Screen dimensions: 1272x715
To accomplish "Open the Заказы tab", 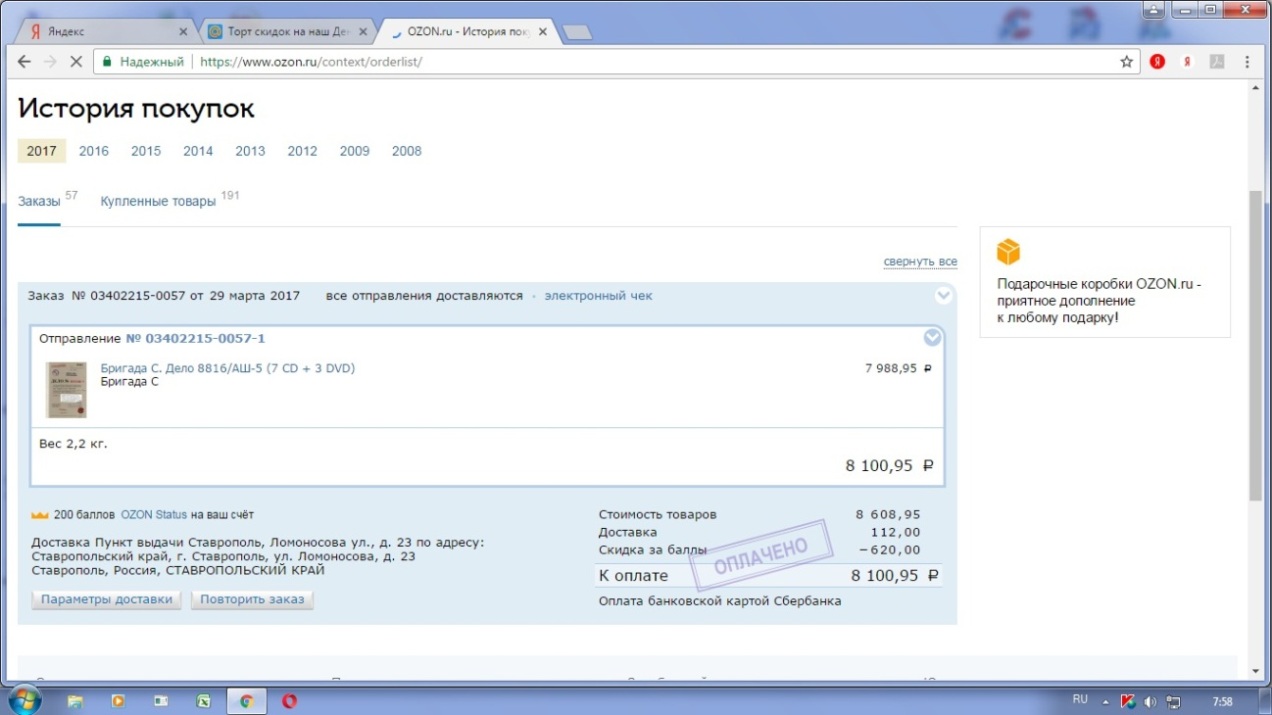I will [39, 201].
